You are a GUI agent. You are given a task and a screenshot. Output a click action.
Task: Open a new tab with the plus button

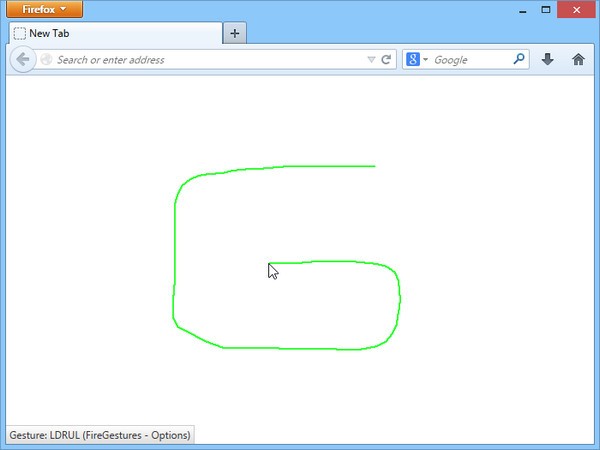coord(235,33)
